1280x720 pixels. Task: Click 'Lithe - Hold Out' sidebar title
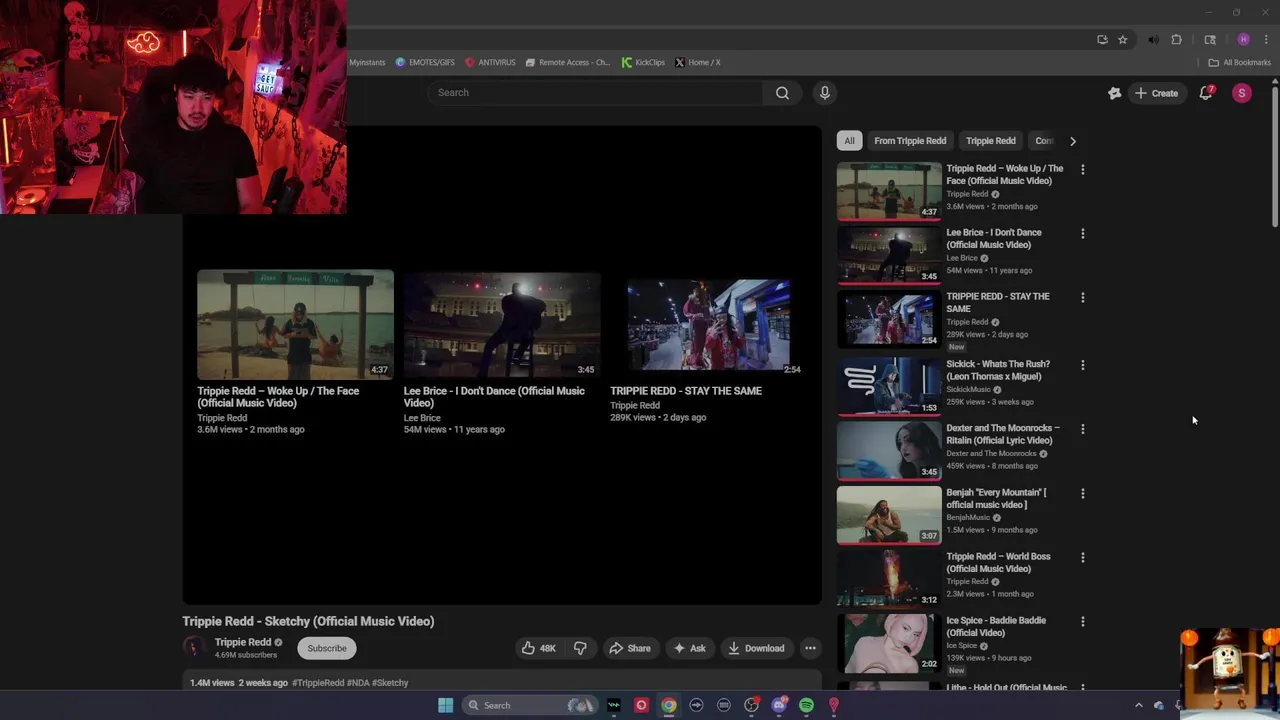tap(1006, 688)
